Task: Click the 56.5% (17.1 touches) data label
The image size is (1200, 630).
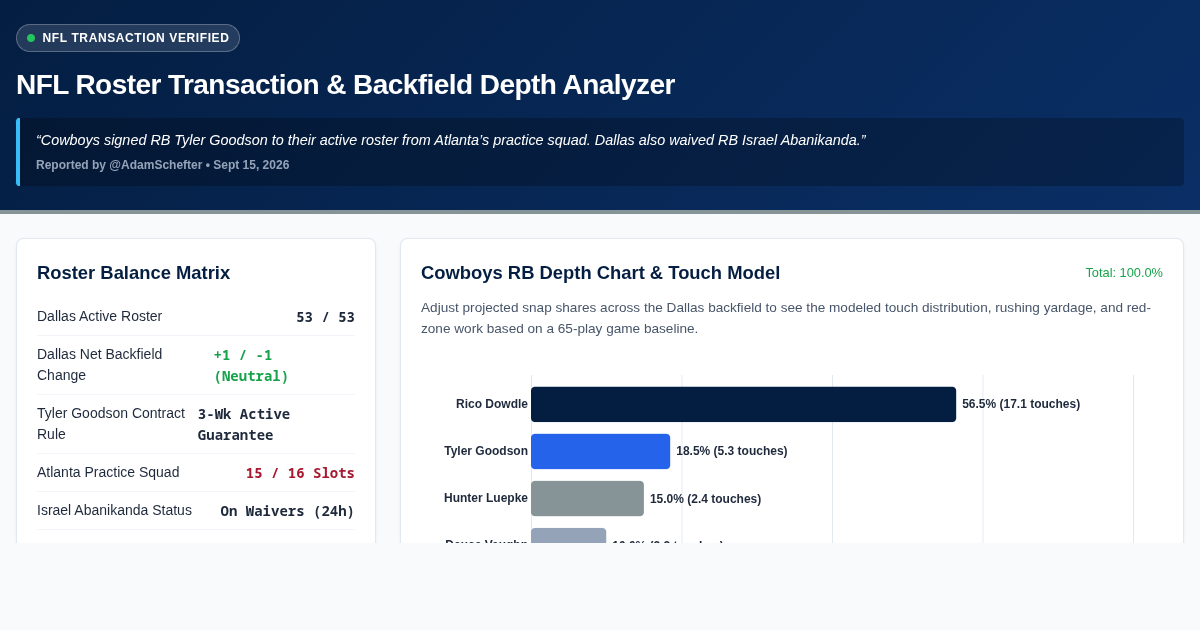Action: 1021,404
